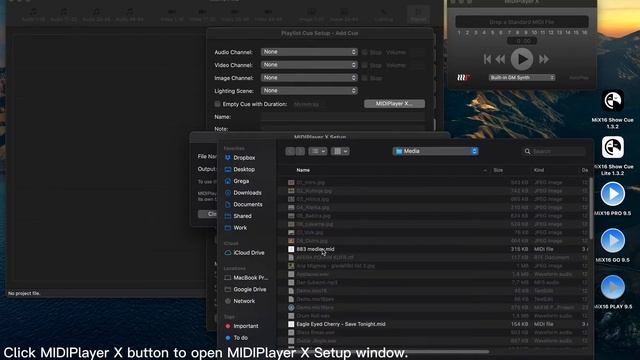
Task: Select the 883 medley.mid file
Action: (x=315, y=249)
